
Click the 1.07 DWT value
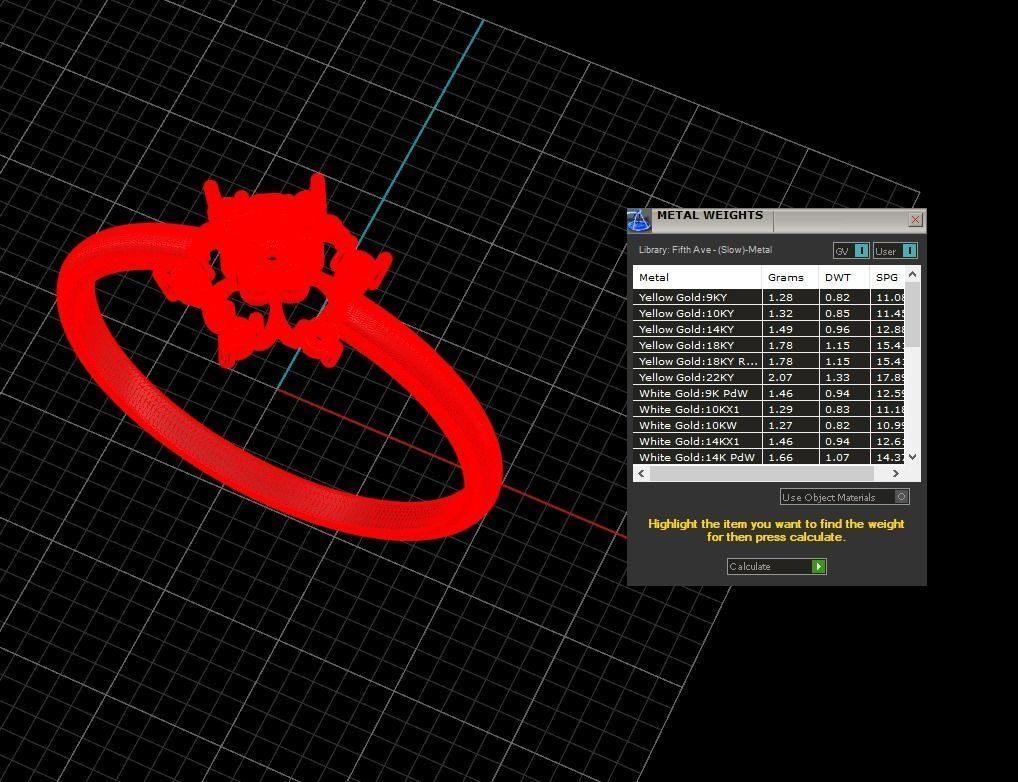click(838, 457)
